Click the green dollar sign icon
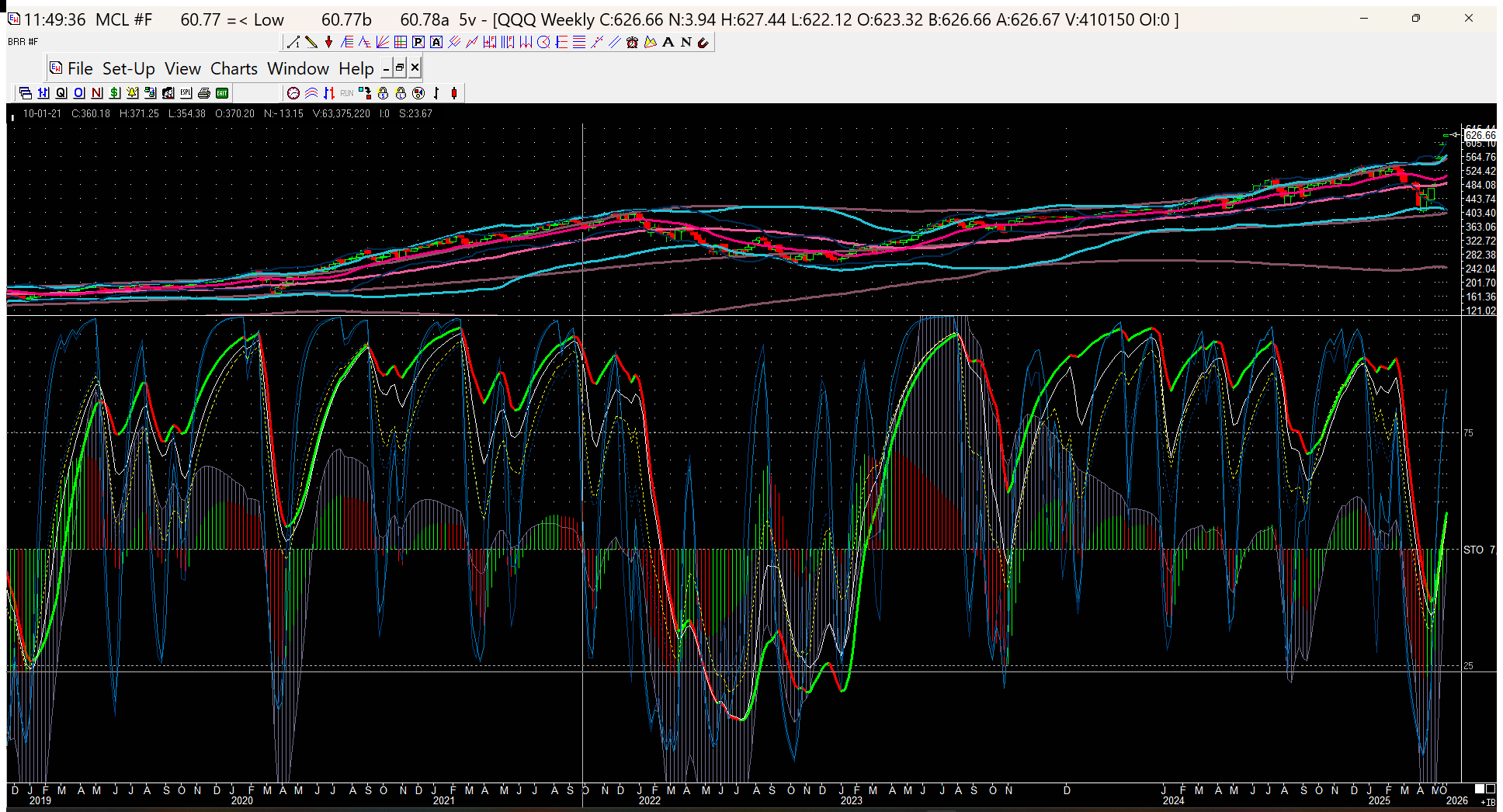Image resolution: width=1503 pixels, height=812 pixels. [115, 93]
